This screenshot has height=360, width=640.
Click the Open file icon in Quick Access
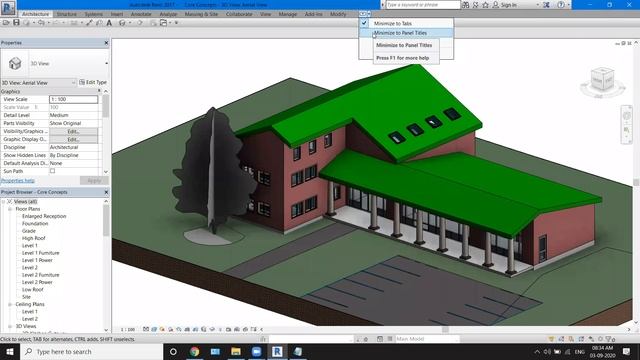point(6,23)
